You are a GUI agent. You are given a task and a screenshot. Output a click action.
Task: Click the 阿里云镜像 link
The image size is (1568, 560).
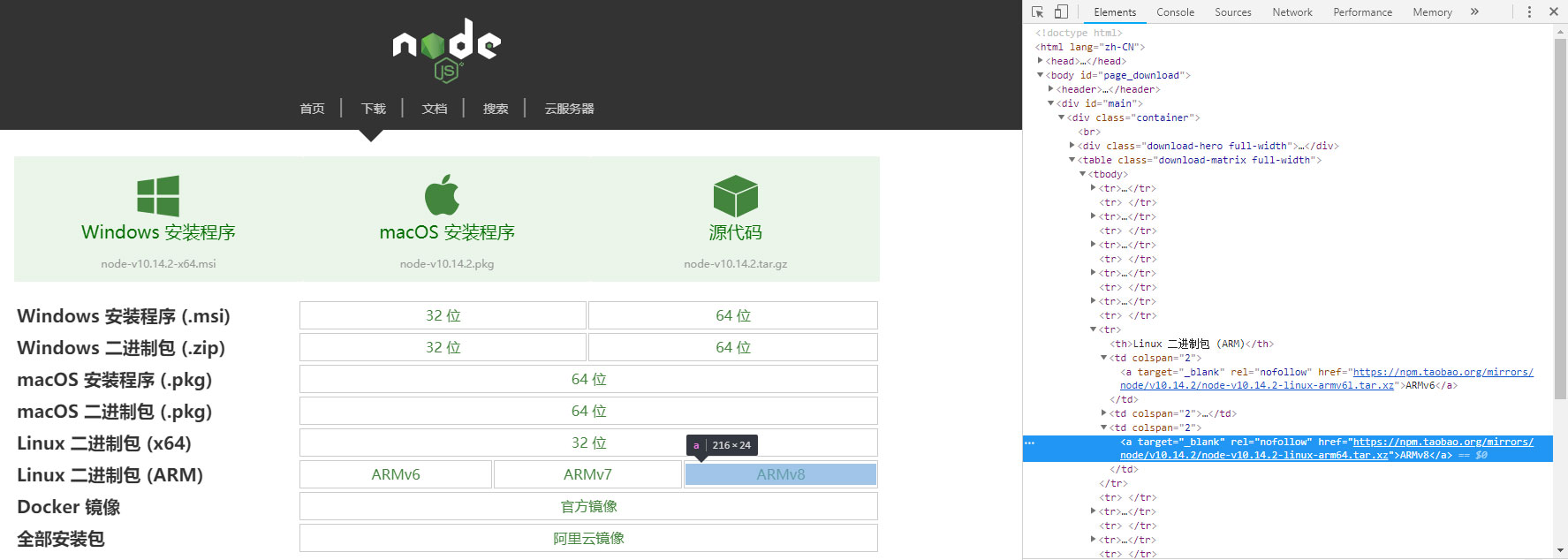(588, 538)
